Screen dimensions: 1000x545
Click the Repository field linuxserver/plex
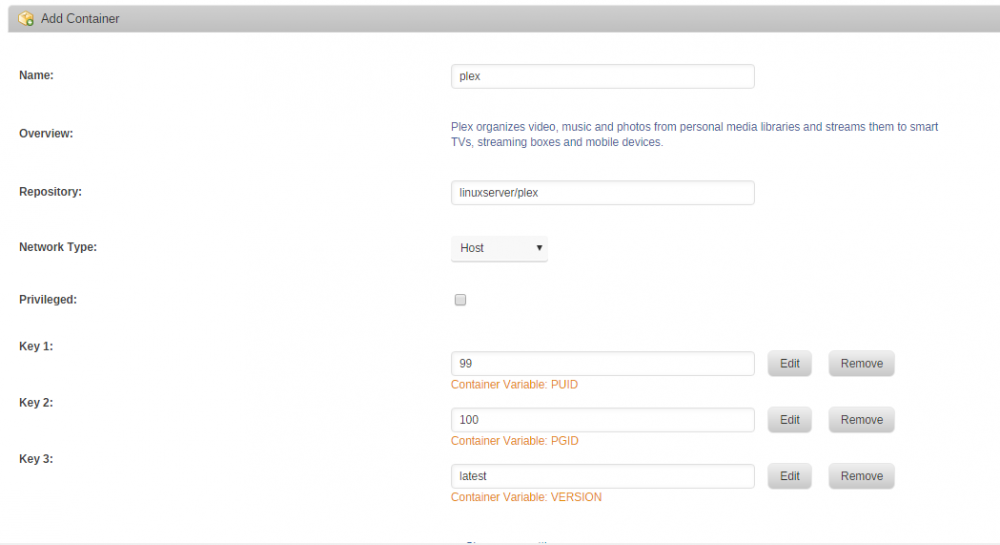(603, 193)
